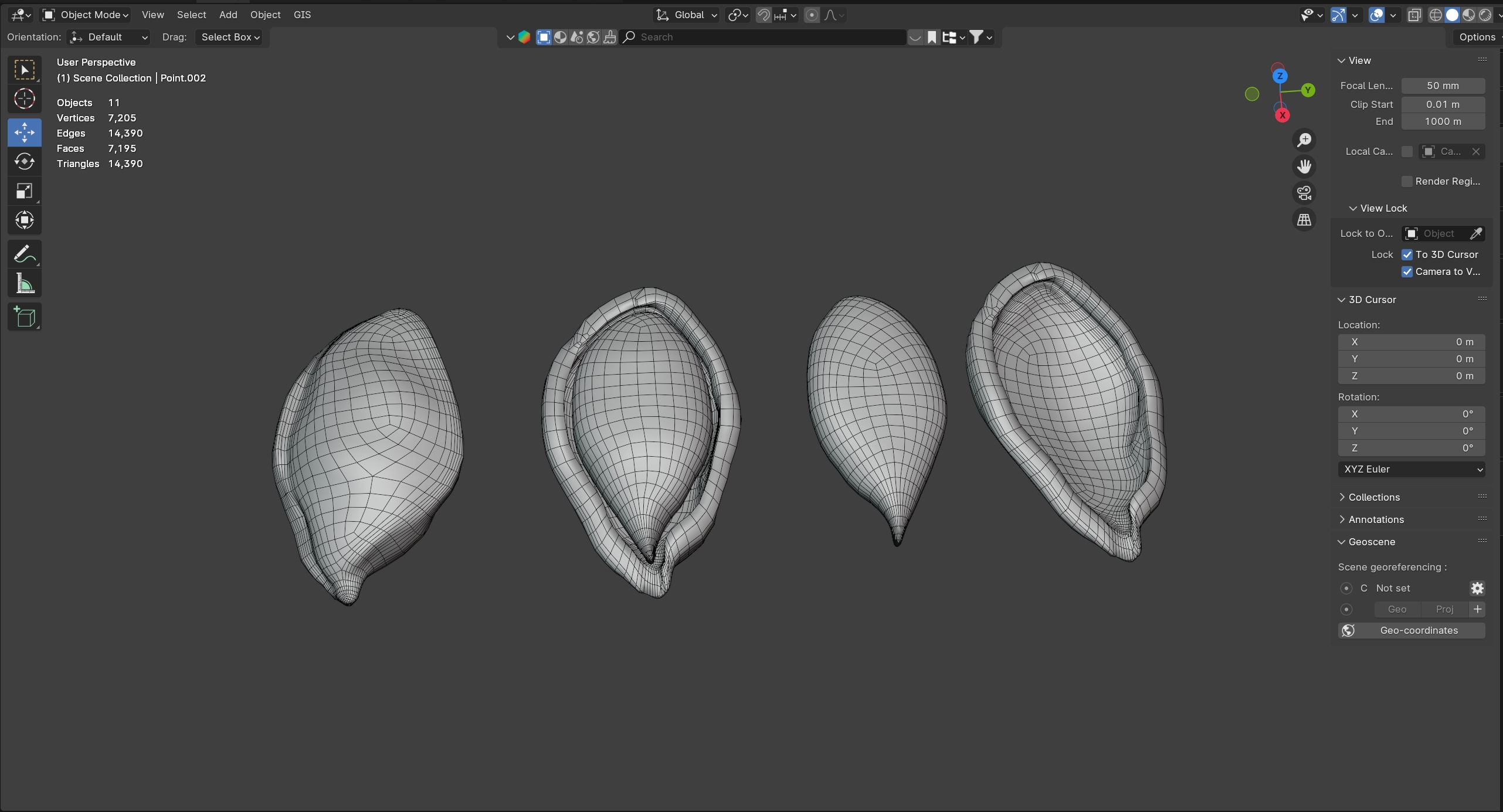Expand the Collections panel
1503x812 pixels.
(1373, 497)
